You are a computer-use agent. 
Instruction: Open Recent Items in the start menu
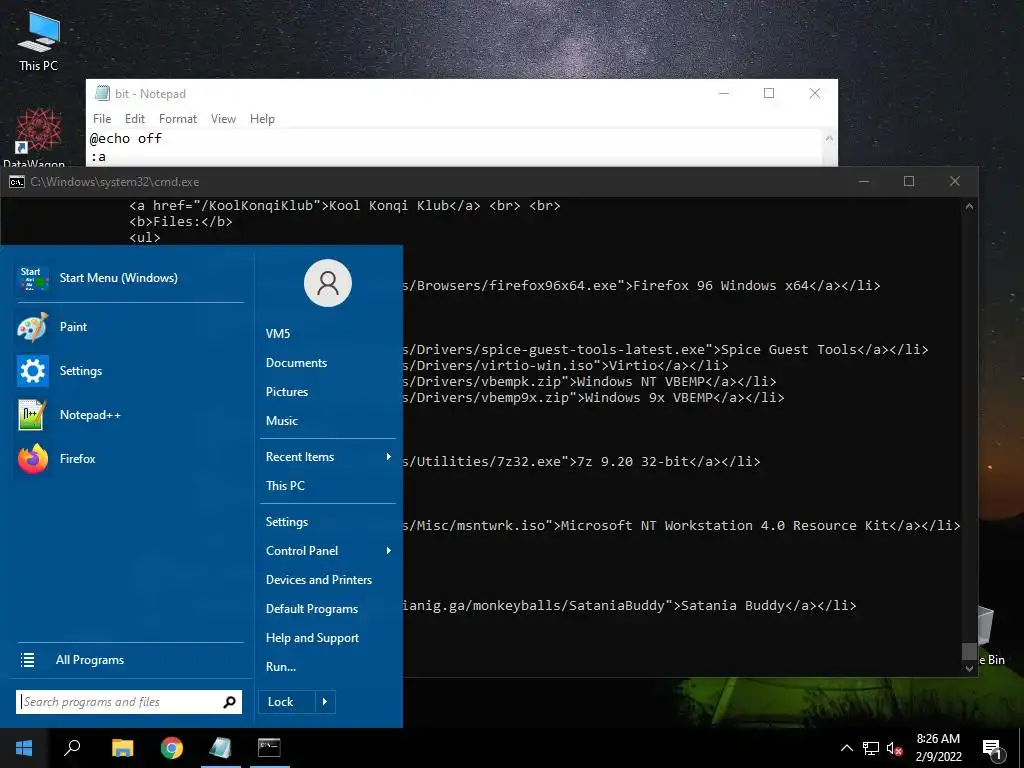coord(328,456)
